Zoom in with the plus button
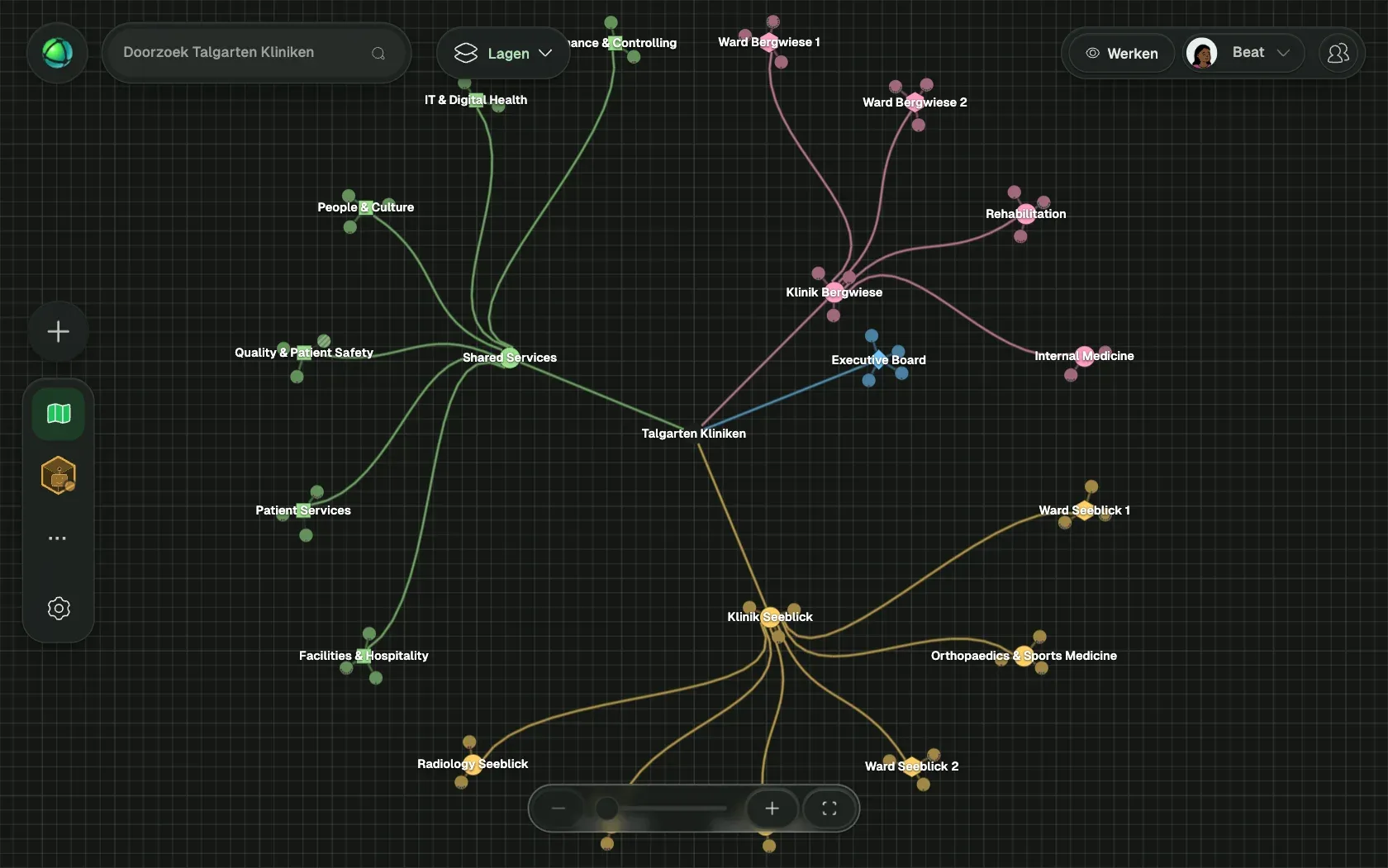Screen dimensions: 1388x868 (772, 809)
